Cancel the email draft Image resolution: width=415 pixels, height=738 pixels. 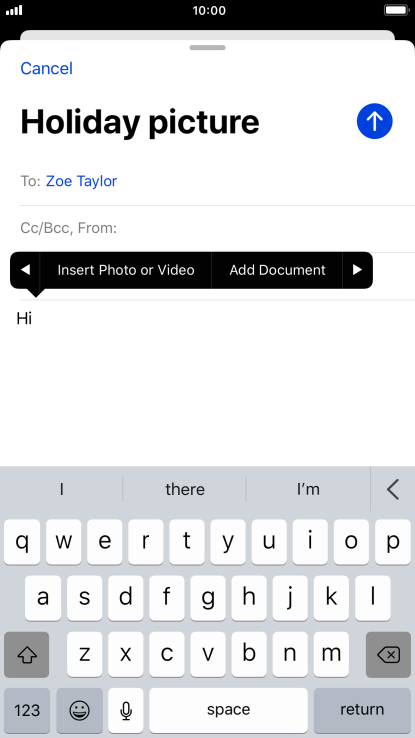[47, 68]
